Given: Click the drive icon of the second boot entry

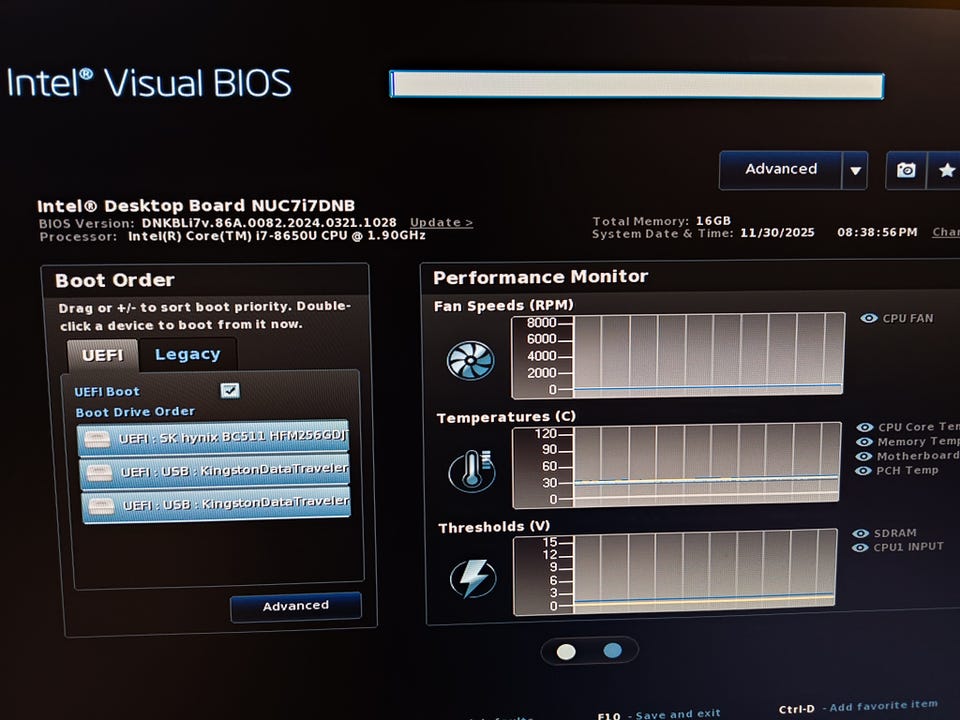Looking at the screenshot, I should point(99,472).
